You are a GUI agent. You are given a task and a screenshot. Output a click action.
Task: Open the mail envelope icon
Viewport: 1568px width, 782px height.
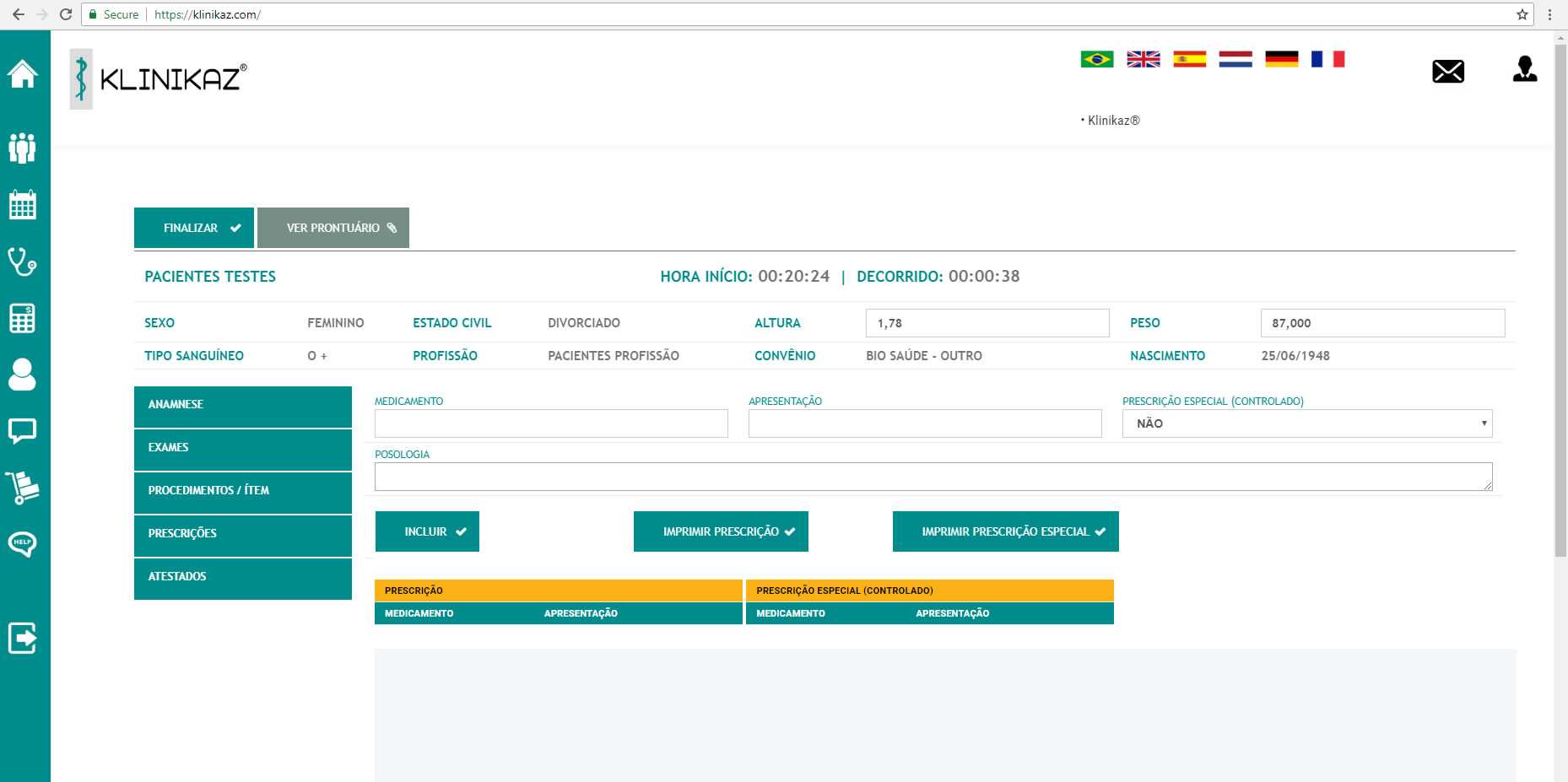(1447, 72)
